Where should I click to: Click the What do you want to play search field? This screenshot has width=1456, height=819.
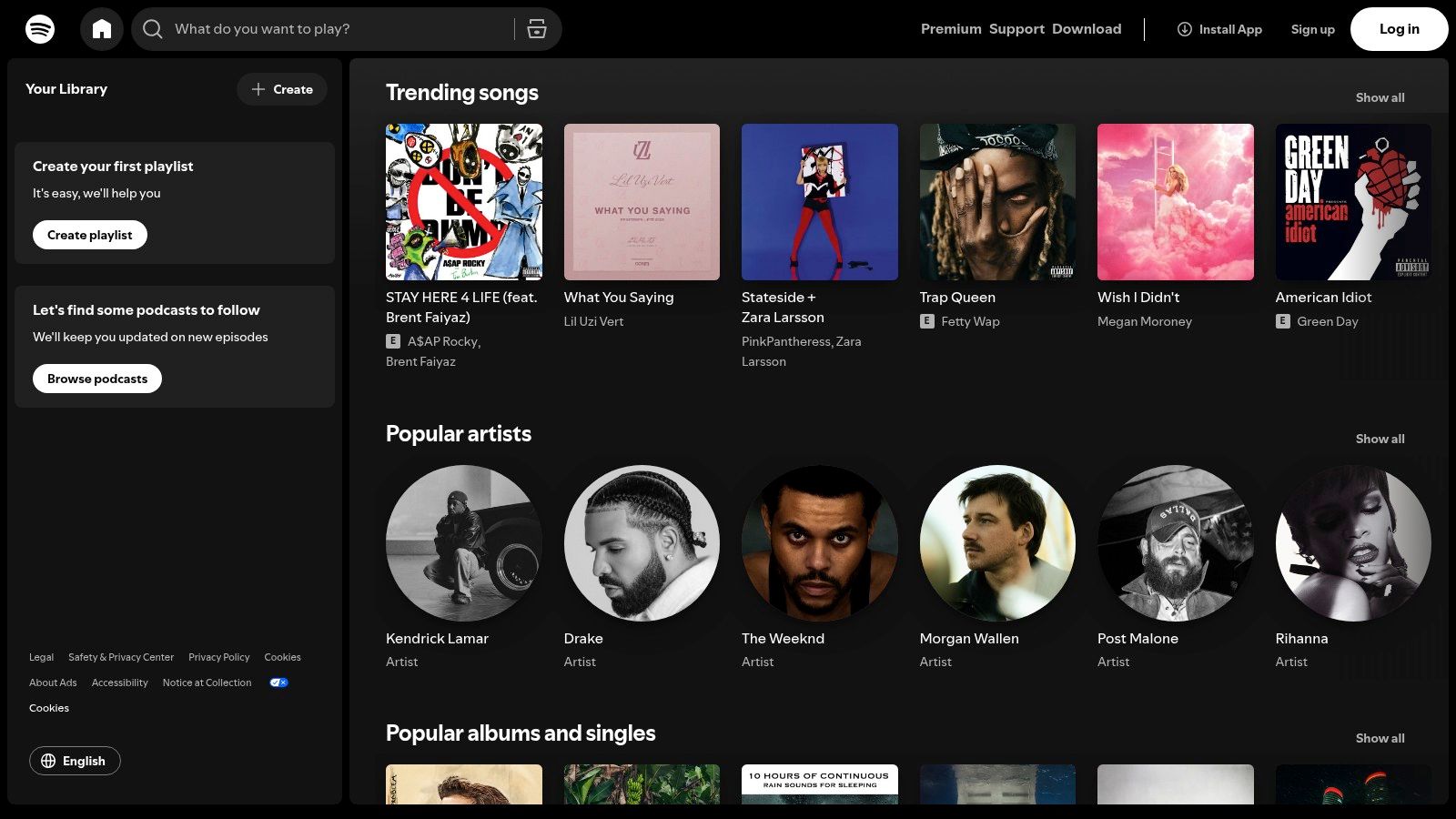[318, 28]
